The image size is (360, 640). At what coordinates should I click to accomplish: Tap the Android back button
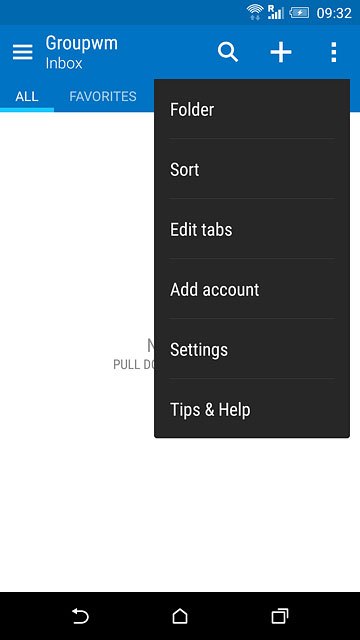[x=80, y=616]
